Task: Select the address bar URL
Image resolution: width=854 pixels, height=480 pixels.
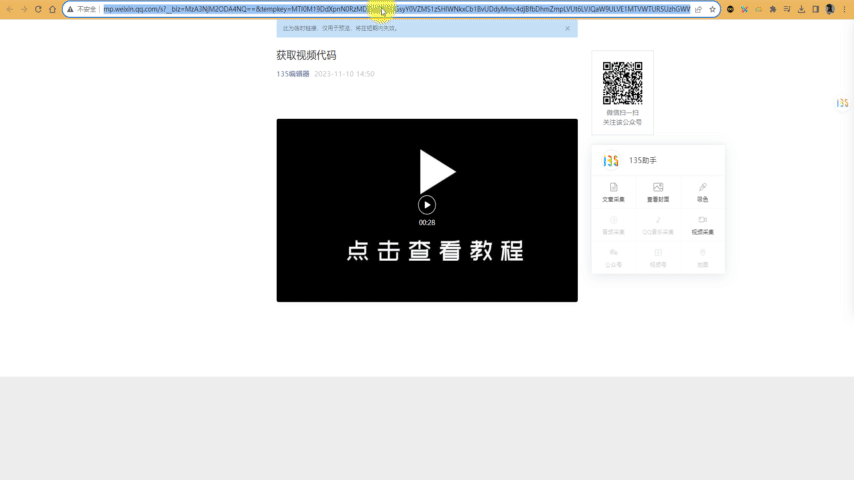Action: pyautogui.click(x=396, y=9)
